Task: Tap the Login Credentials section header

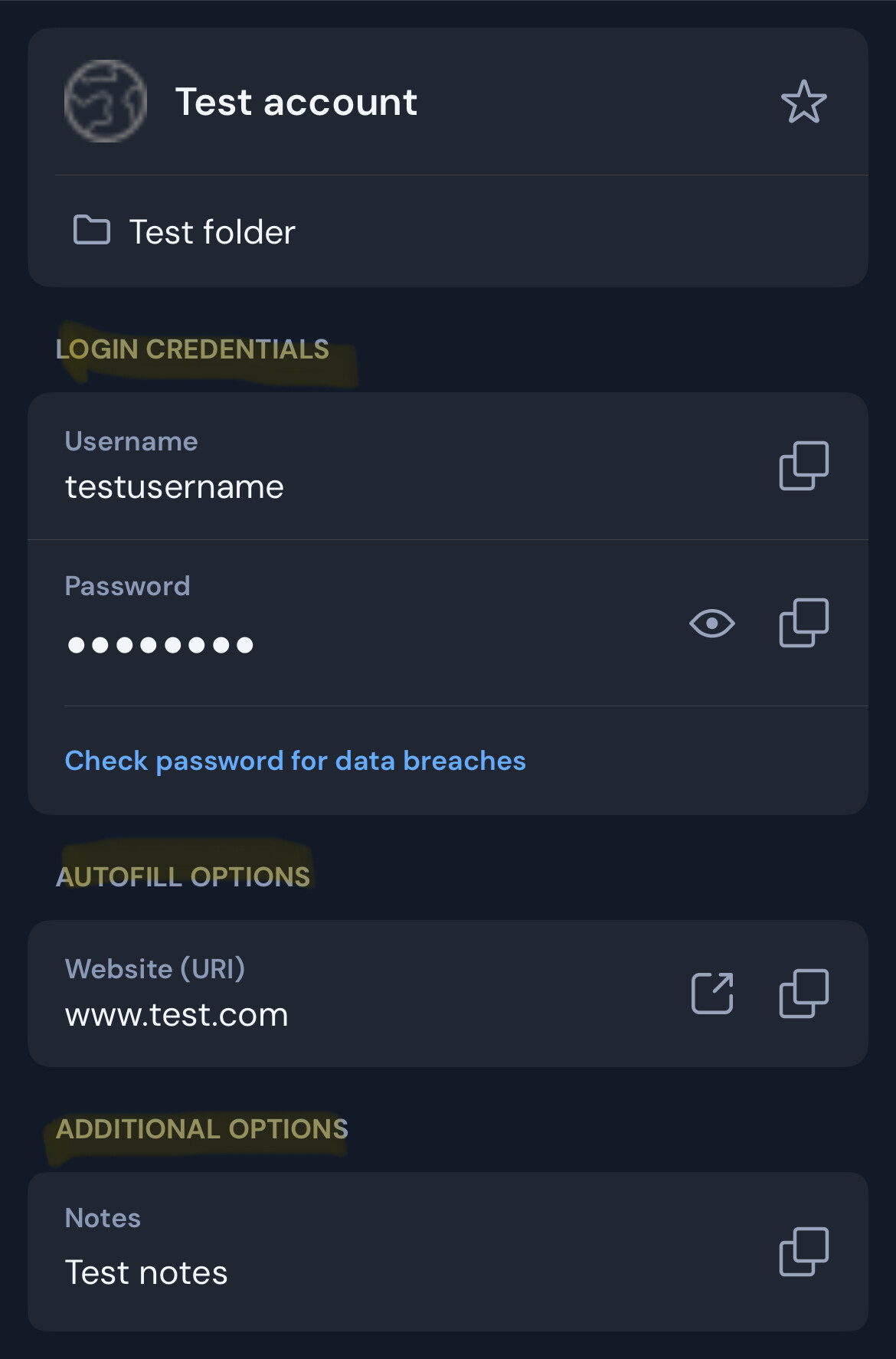Action: (x=192, y=349)
